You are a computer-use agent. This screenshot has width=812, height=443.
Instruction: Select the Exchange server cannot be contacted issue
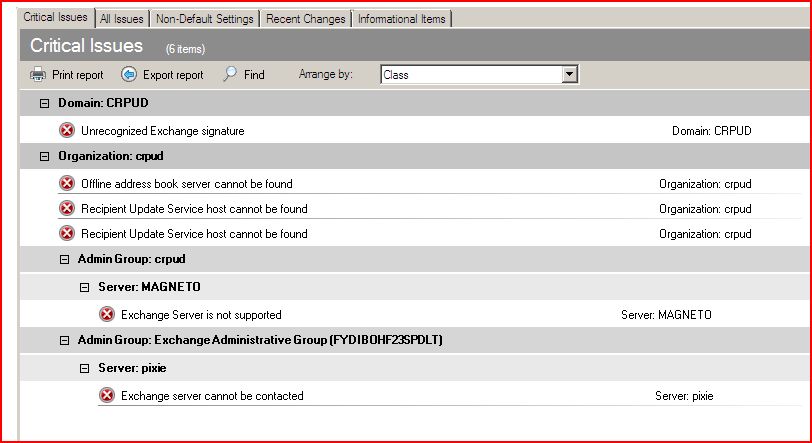point(212,396)
